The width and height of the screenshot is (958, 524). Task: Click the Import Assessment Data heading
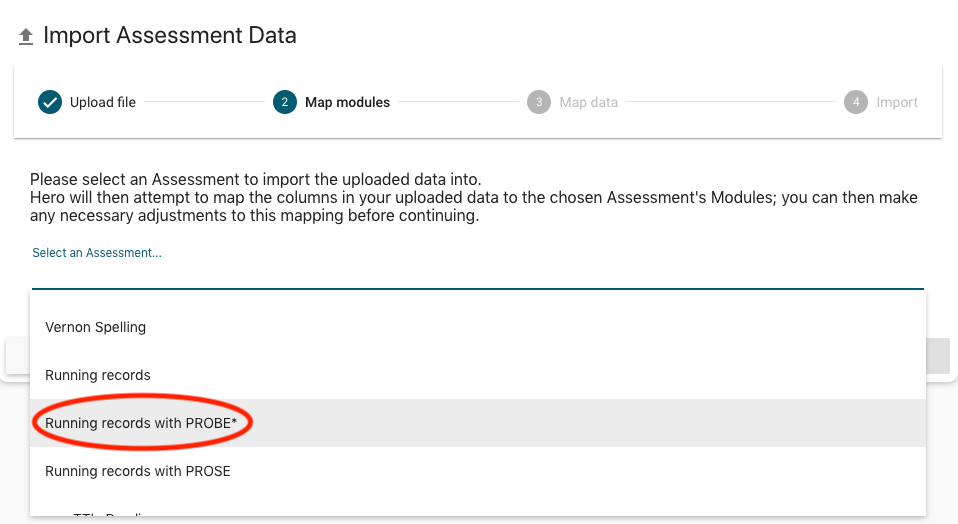coord(170,36)
